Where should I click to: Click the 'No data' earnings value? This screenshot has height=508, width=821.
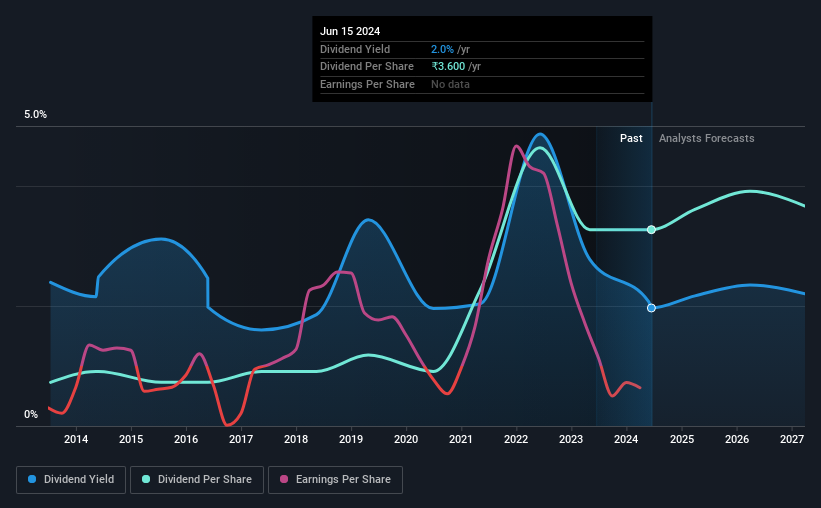tap(450, 84)
